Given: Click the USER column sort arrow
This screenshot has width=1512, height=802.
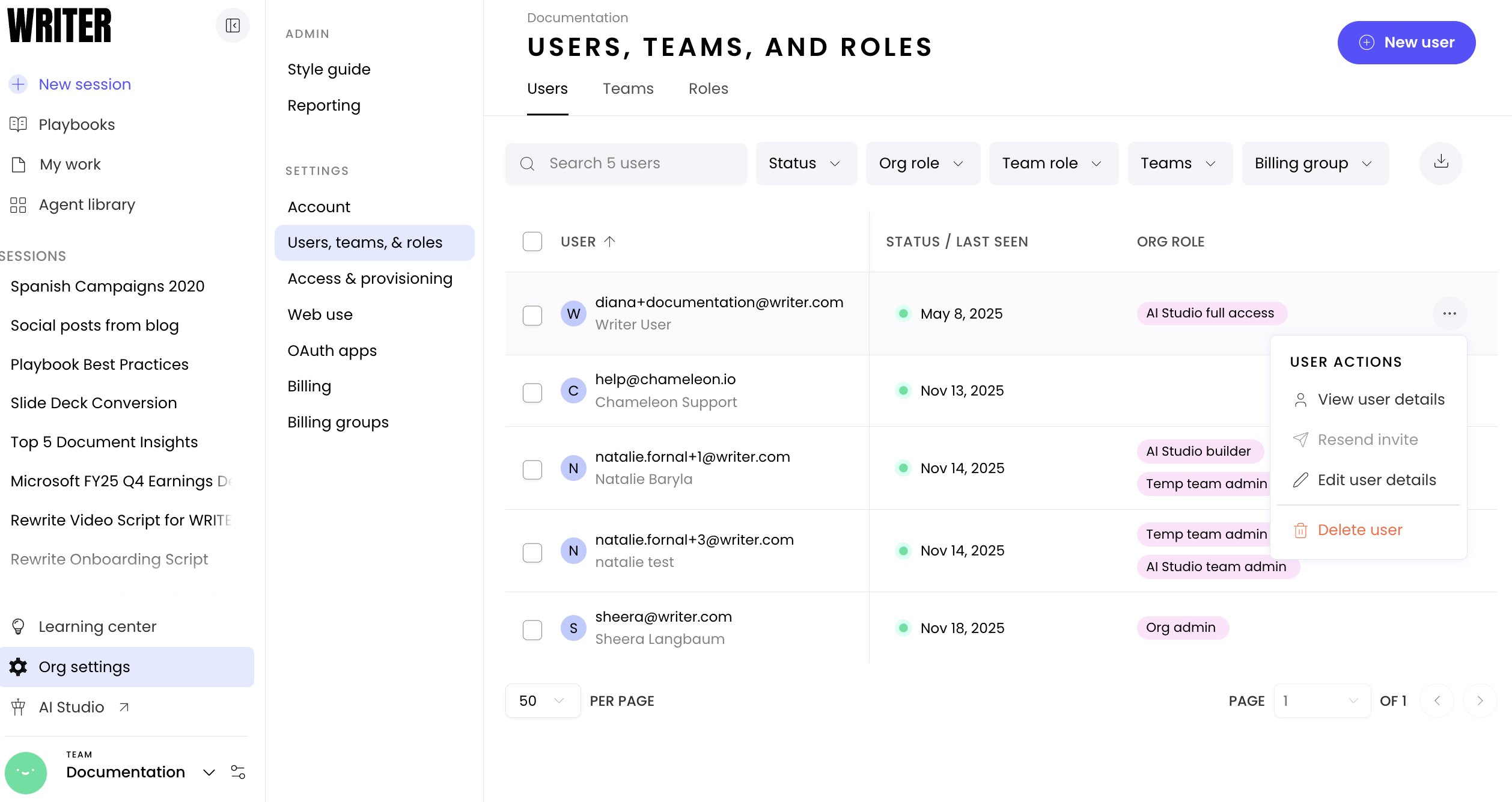Looking at the screenshot, I should 609,242.
